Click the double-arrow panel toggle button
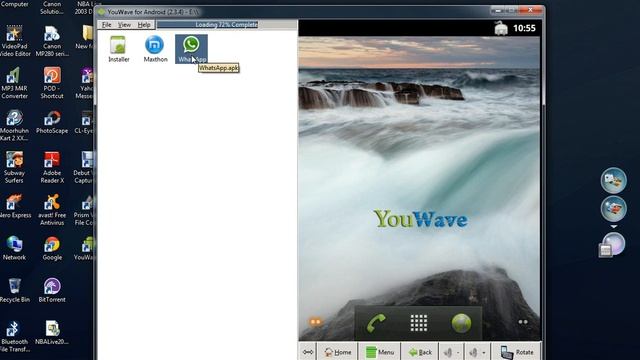This screenshot has height=360, width=640. coord(308,352)
